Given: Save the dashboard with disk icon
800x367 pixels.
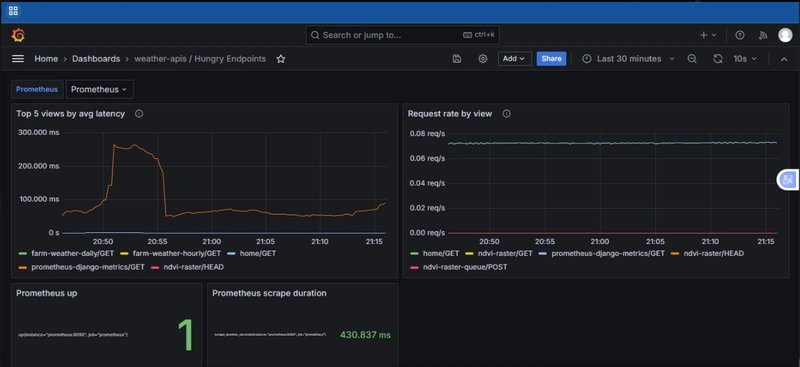Looking at the screenshot, I should tap(457, 59).
